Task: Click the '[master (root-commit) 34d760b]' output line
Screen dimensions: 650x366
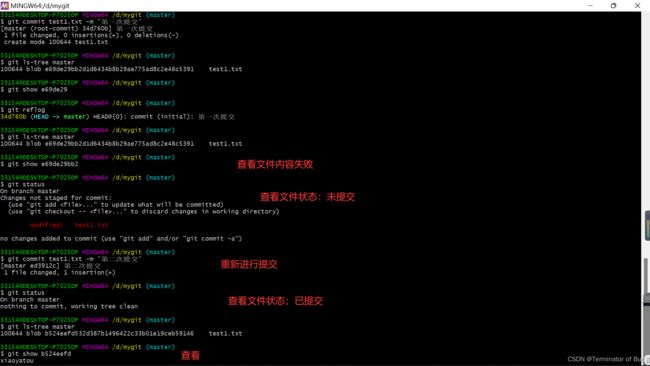Action: pyautogui.click(x=77, y=29)
